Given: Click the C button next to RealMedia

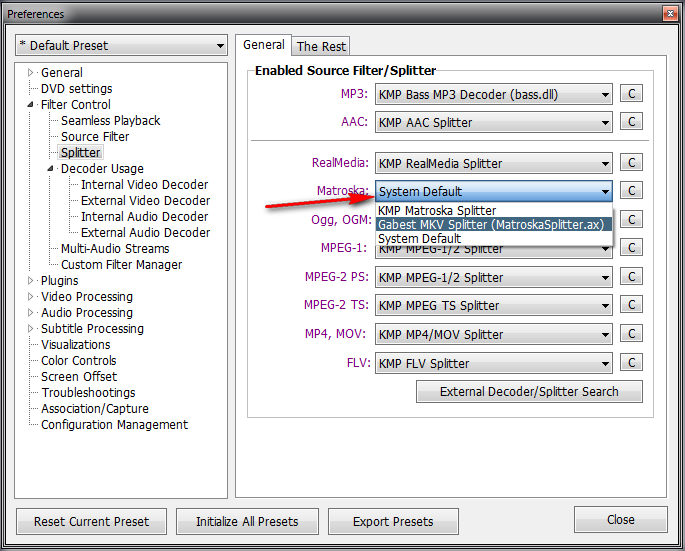Looking at the screenshot, I should (631, 163).
